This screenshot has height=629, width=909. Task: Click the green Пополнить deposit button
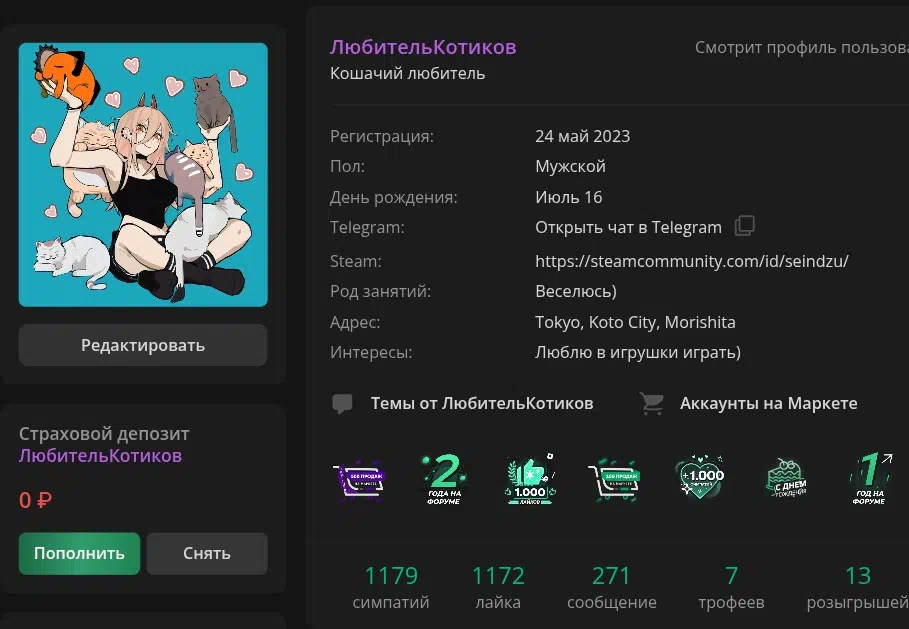tap(79, 553)
